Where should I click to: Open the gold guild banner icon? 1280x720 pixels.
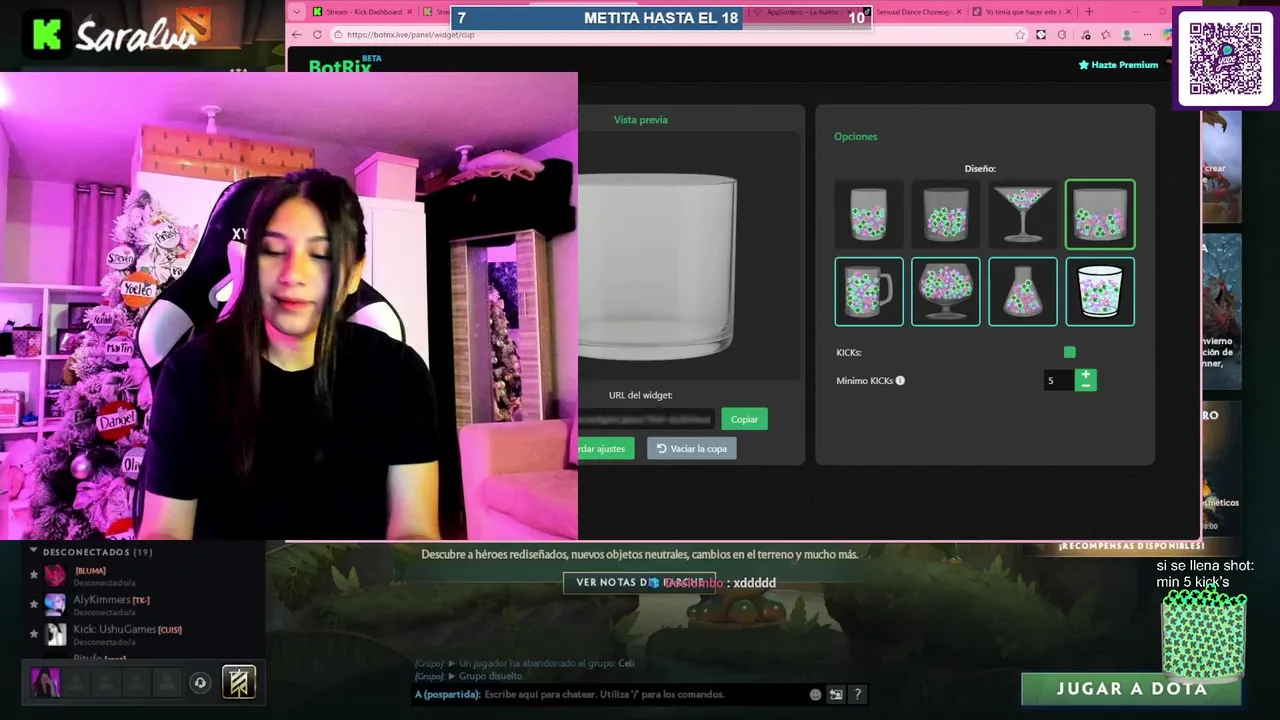click(x=239, y=682)
